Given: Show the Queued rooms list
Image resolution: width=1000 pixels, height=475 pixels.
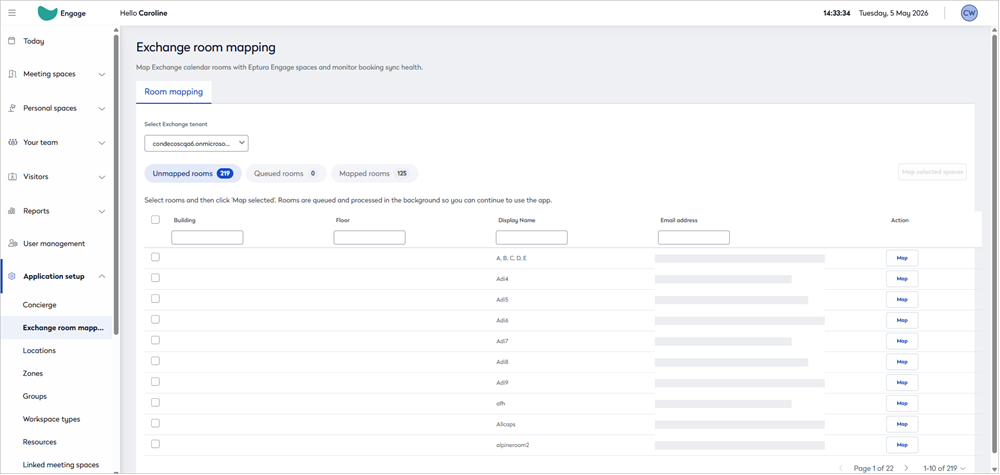Looking at the screenshot, I should 286,173.
